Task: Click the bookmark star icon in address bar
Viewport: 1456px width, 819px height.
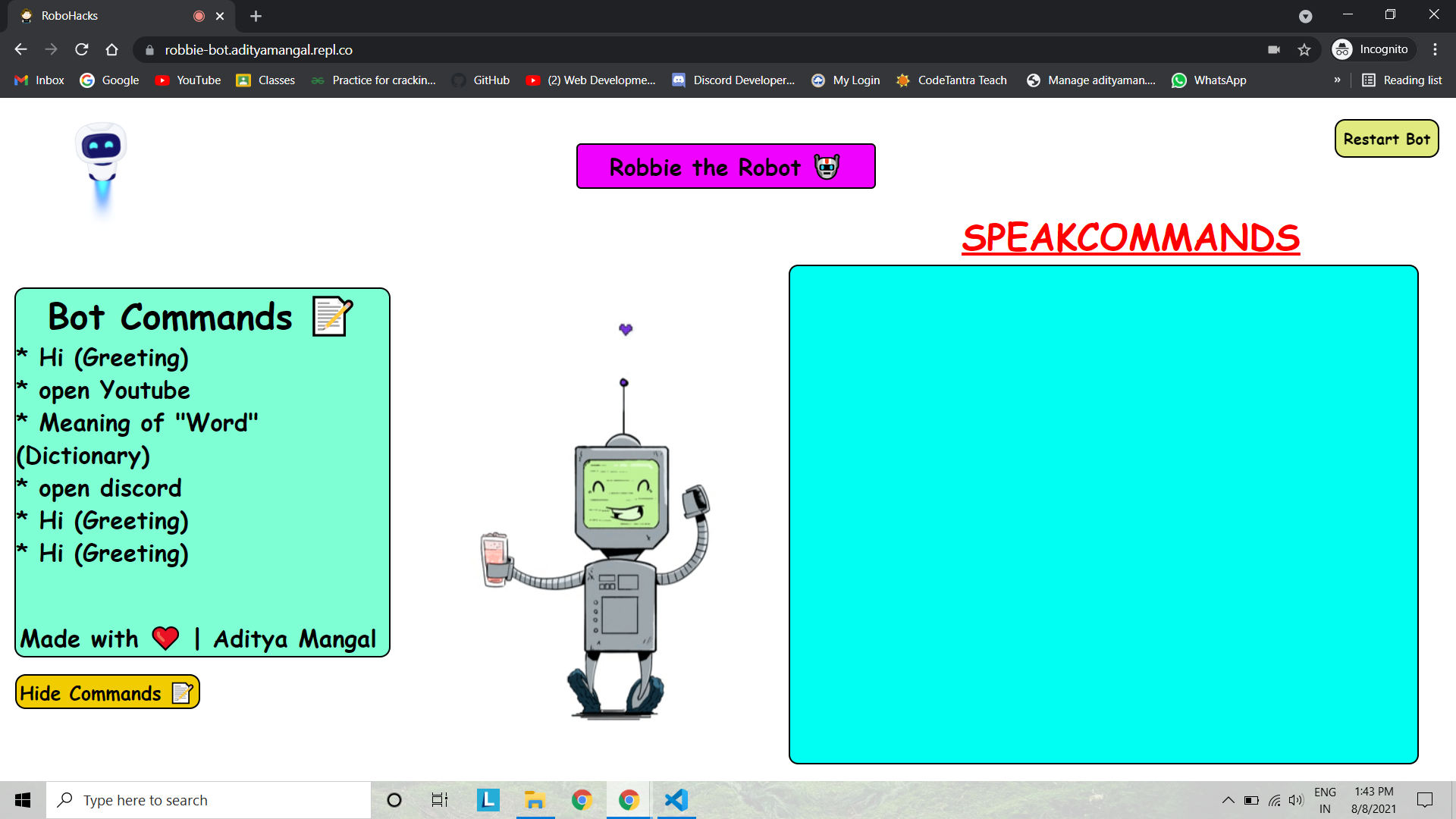Action: (x=1304, y=50)
